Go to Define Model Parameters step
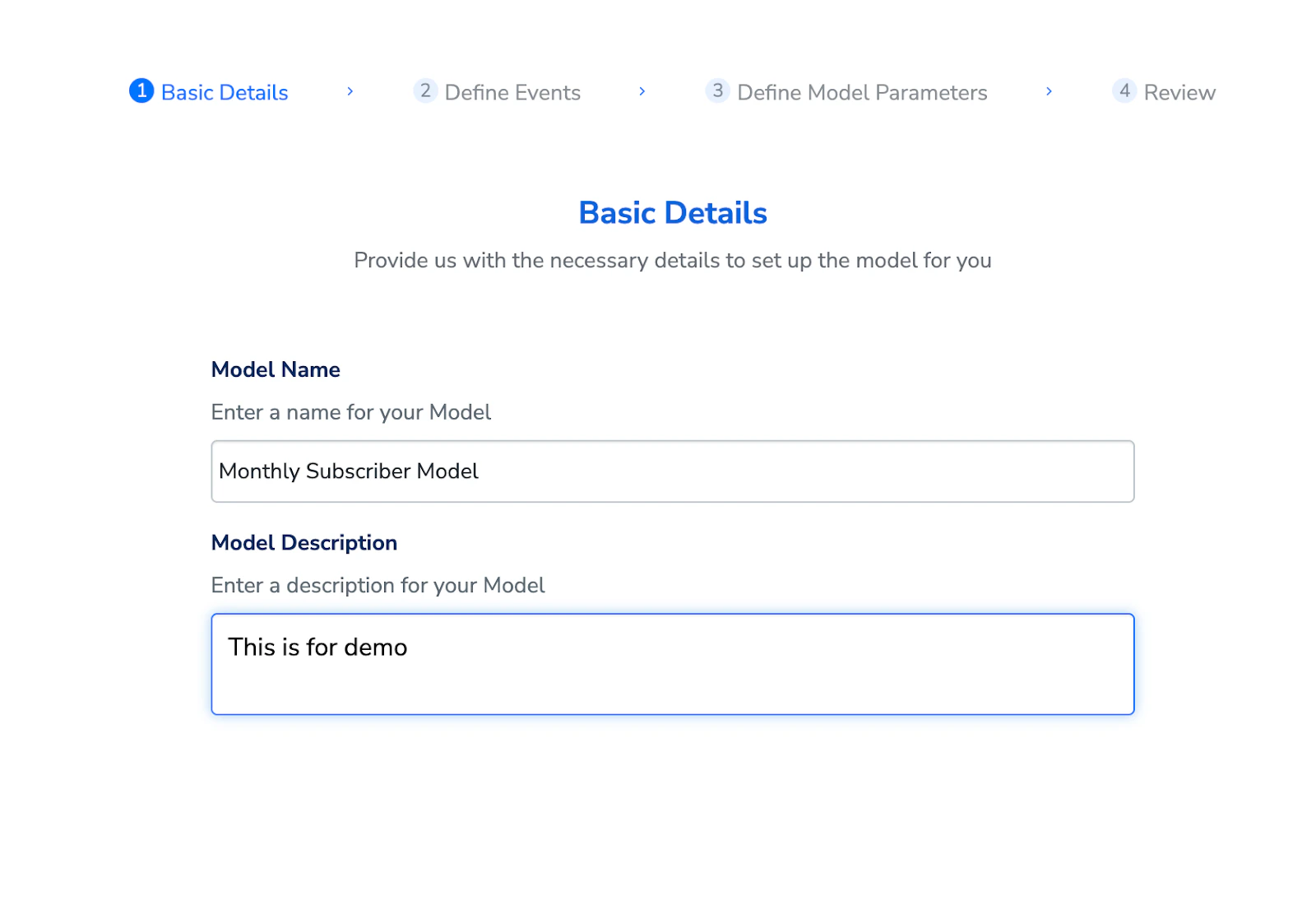Viewport: 1316px width, 905px height. (x=862, y=92)
